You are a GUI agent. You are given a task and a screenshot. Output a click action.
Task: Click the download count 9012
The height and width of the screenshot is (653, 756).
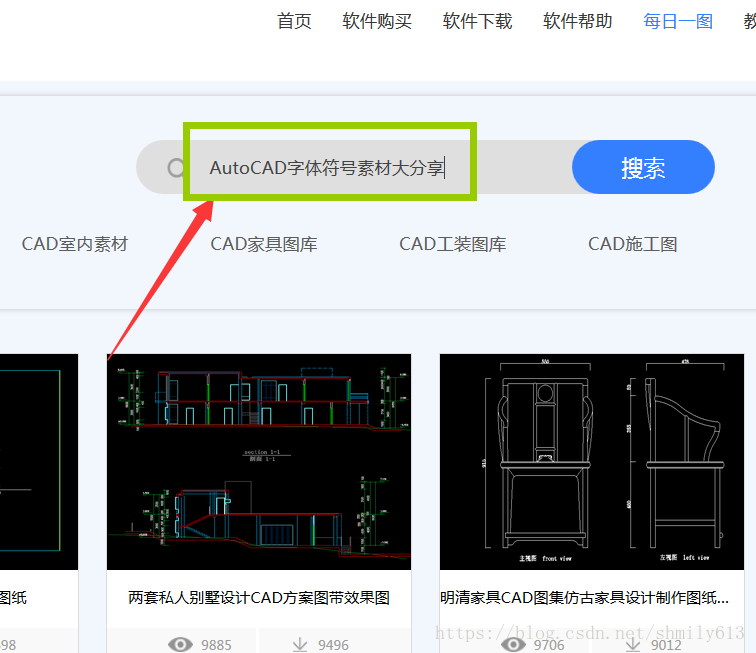click(x=666, y=645)
